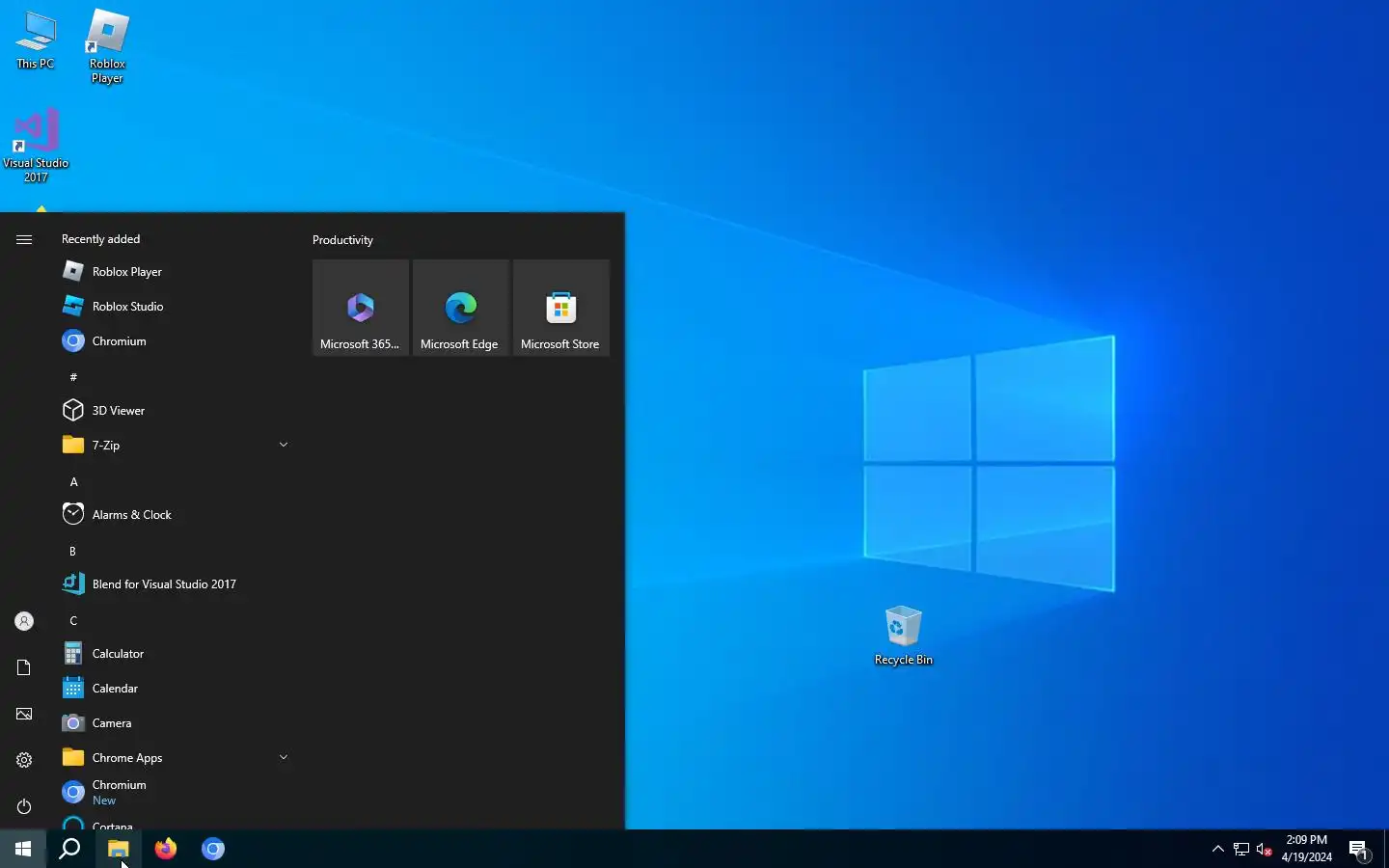The image size is (1389, 868).
Task: Show hidden system tray icons
Action: click(1218, 849)
